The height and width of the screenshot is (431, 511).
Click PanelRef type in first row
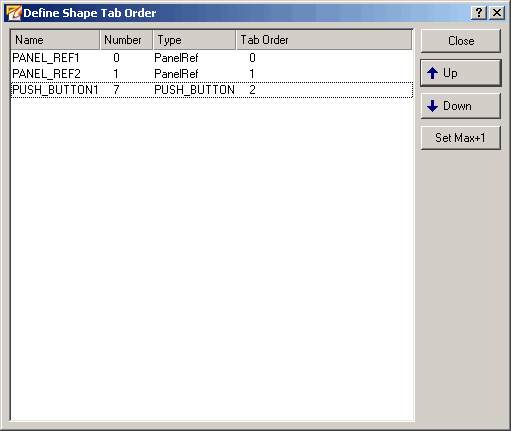[176, 58]
